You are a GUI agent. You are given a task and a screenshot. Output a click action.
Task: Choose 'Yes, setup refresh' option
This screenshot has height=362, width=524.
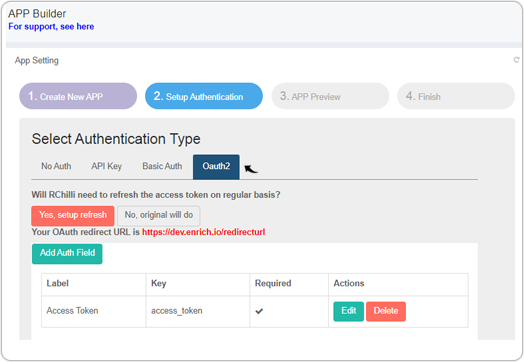[x=73, y=215]
